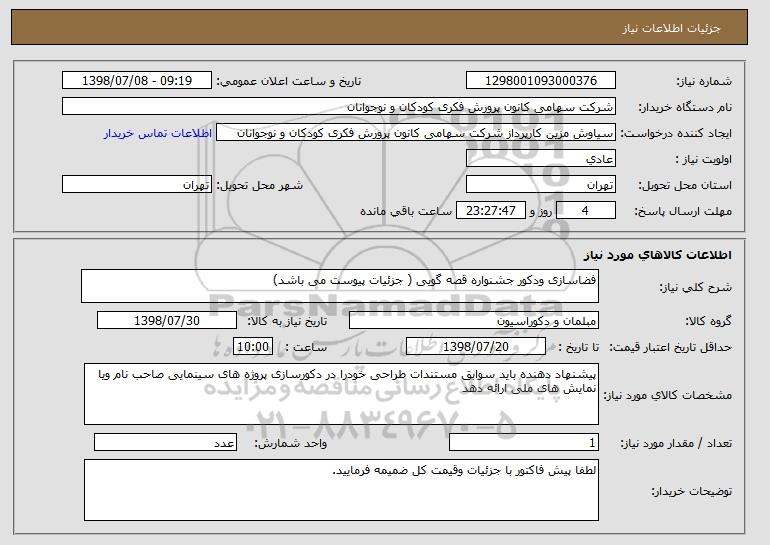Select the نام دستگاه خریدار field
The height and width of the screenshot is (545, 770).
point(339,107)
